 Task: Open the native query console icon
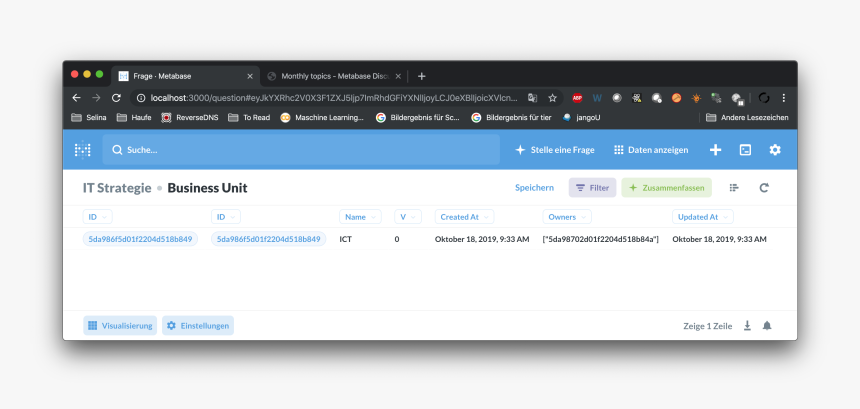click(745, 150)
